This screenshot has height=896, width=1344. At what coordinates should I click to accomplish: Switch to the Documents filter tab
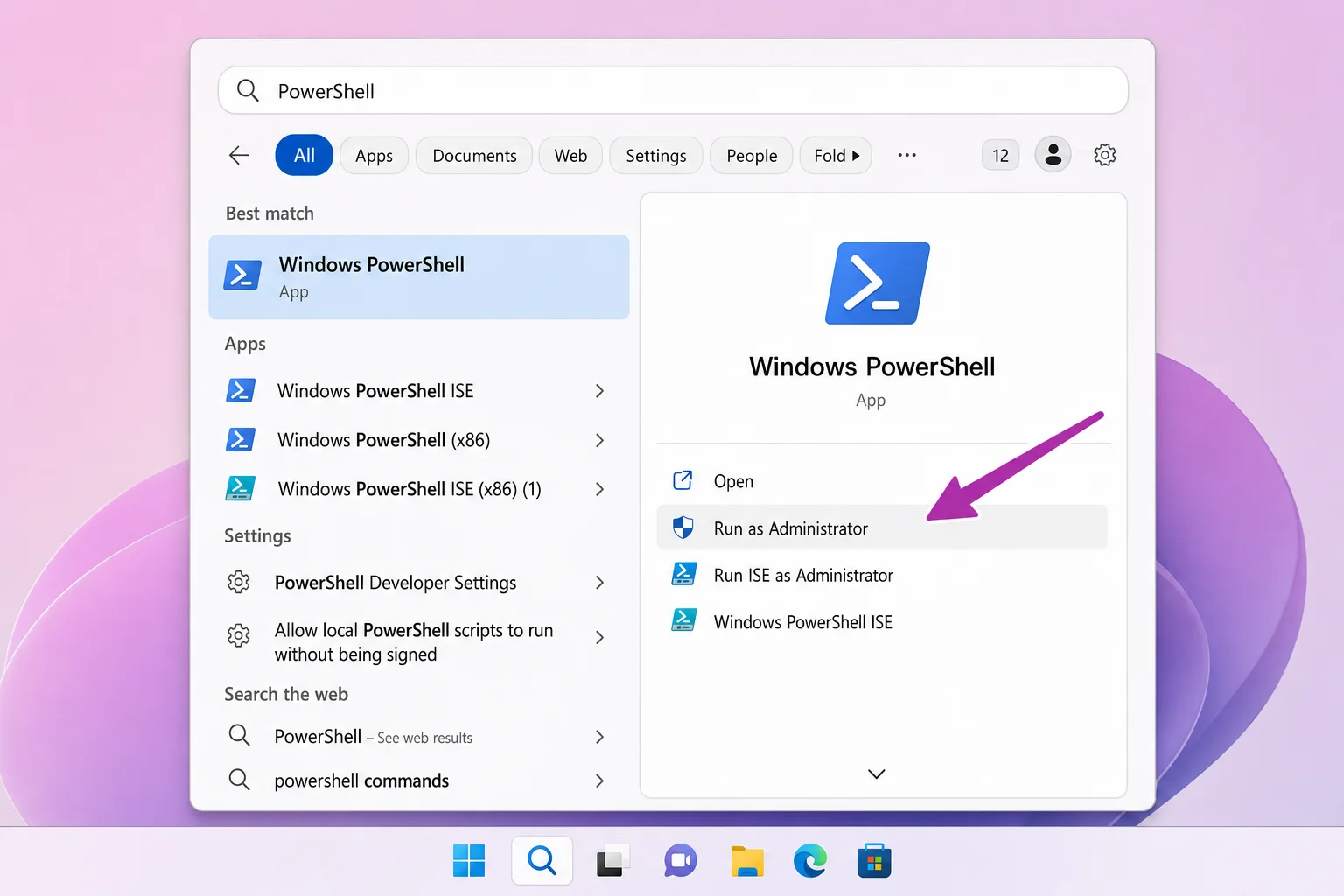click(474, 155)
